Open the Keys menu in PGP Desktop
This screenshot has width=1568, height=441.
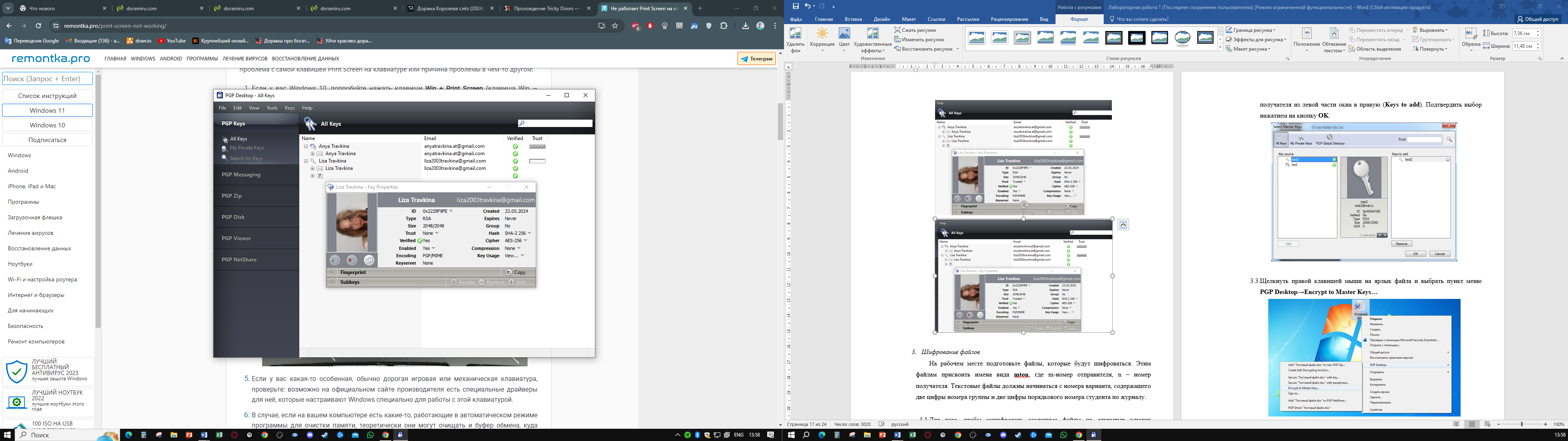[x=290, y=108]
